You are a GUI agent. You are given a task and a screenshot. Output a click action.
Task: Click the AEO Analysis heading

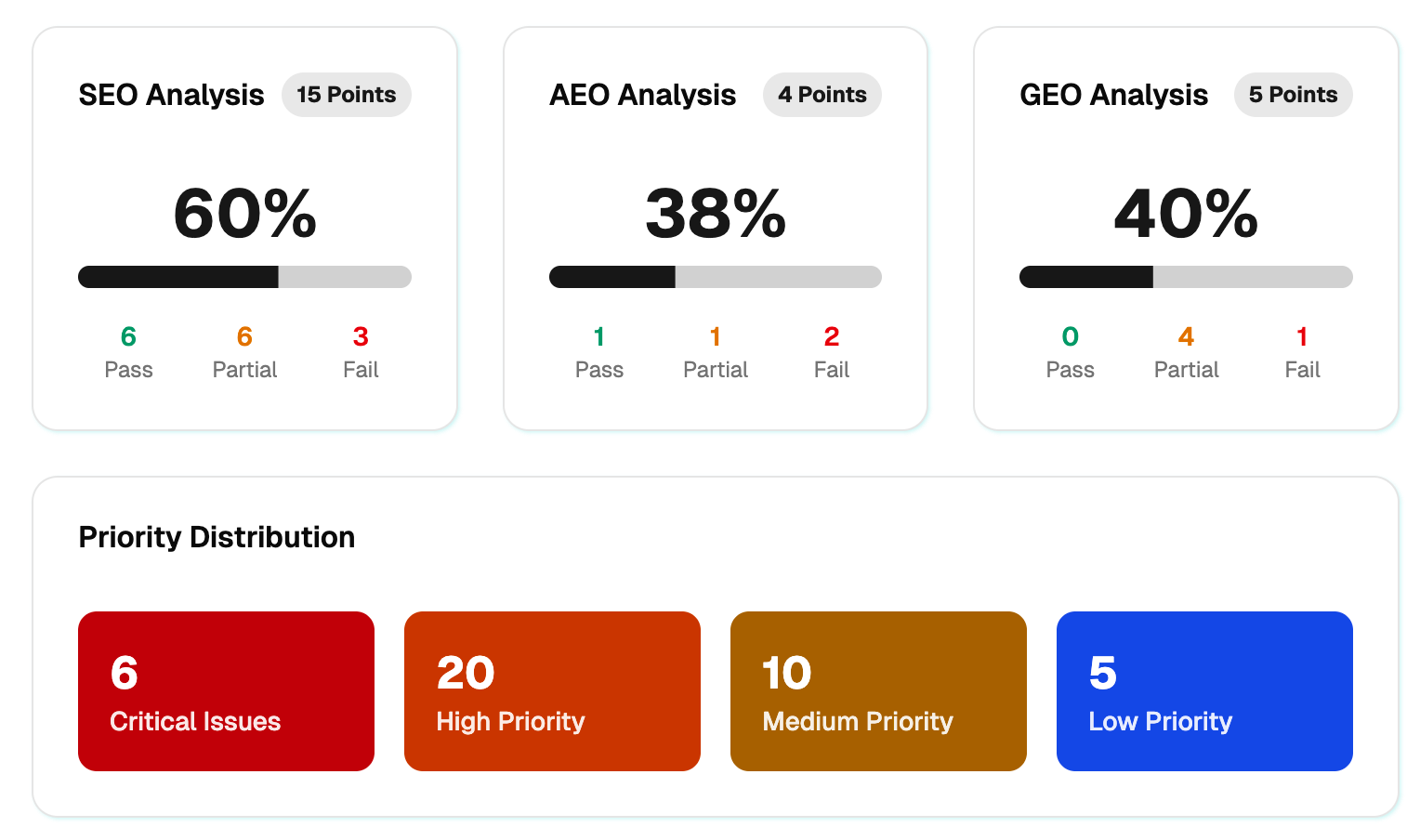[x=642, y=95]
